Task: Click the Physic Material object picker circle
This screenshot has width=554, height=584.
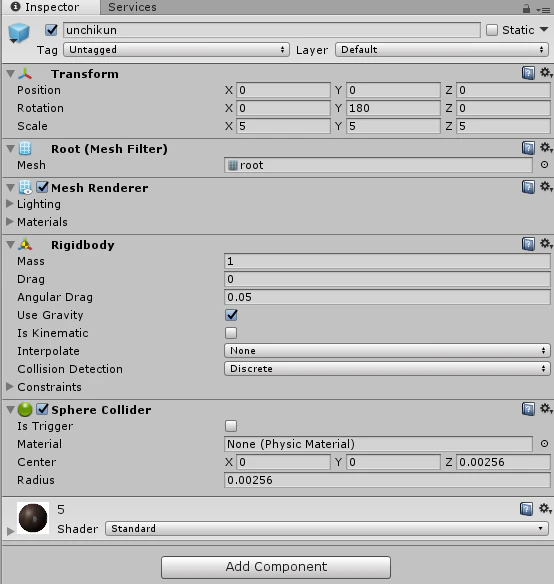Action: (544, 444)
